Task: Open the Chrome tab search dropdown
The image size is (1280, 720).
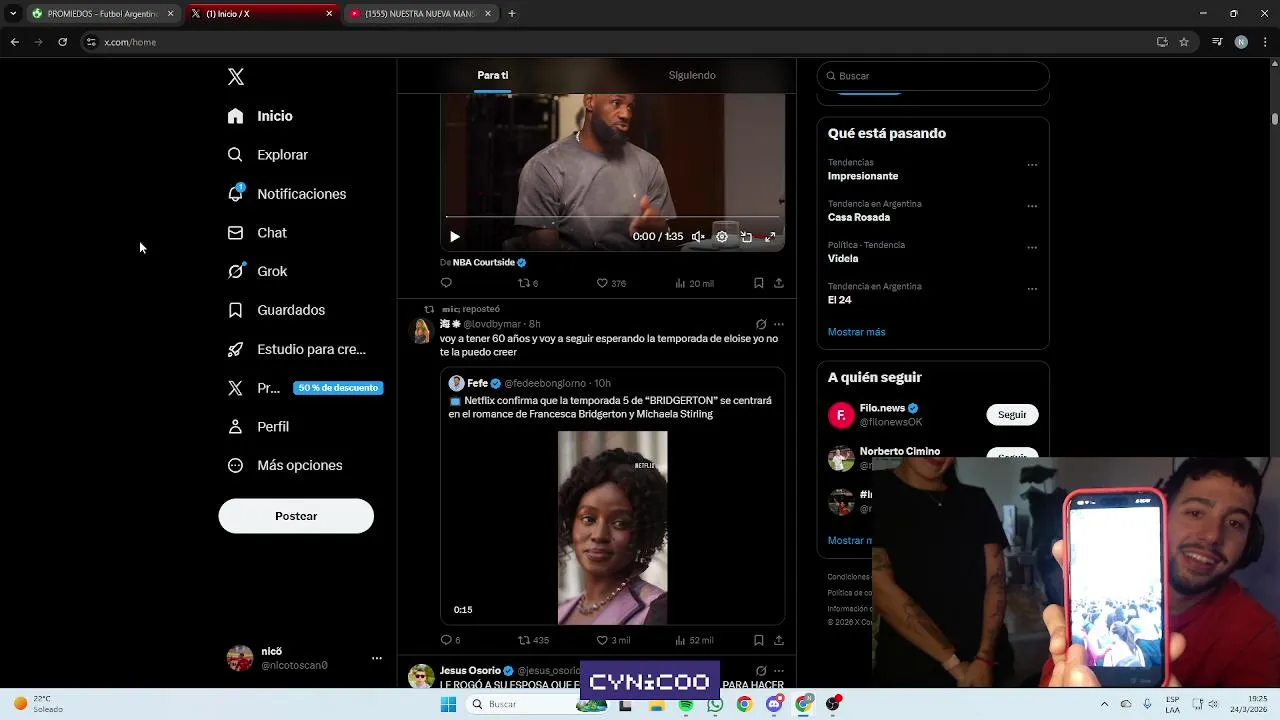Action: coord(12,14)
